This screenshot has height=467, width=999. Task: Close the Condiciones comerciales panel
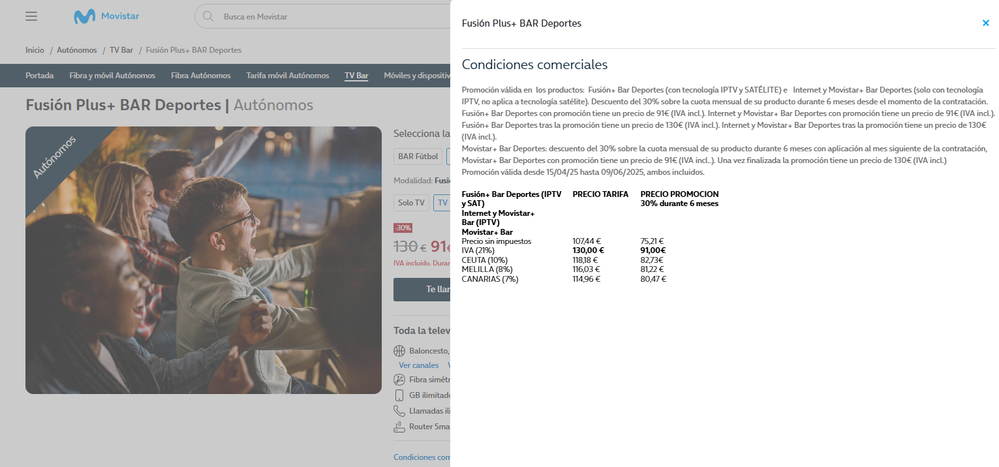(x=985, y=23)
